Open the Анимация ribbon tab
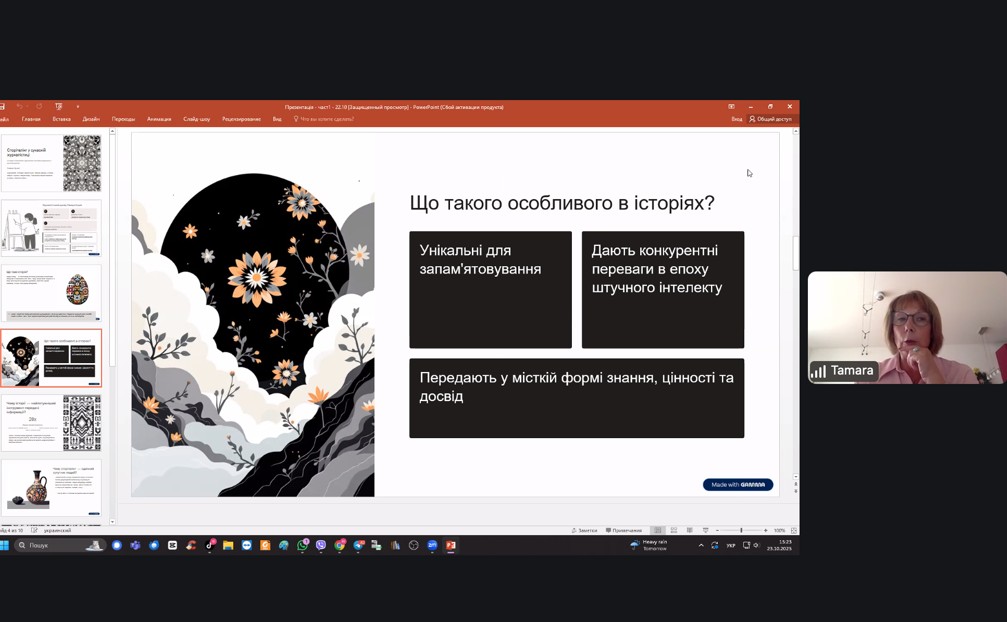 pos(159,119)
